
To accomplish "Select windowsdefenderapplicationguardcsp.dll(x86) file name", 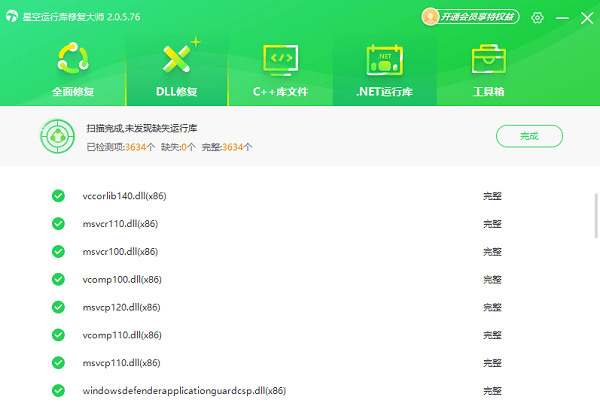I will (184, 391).
